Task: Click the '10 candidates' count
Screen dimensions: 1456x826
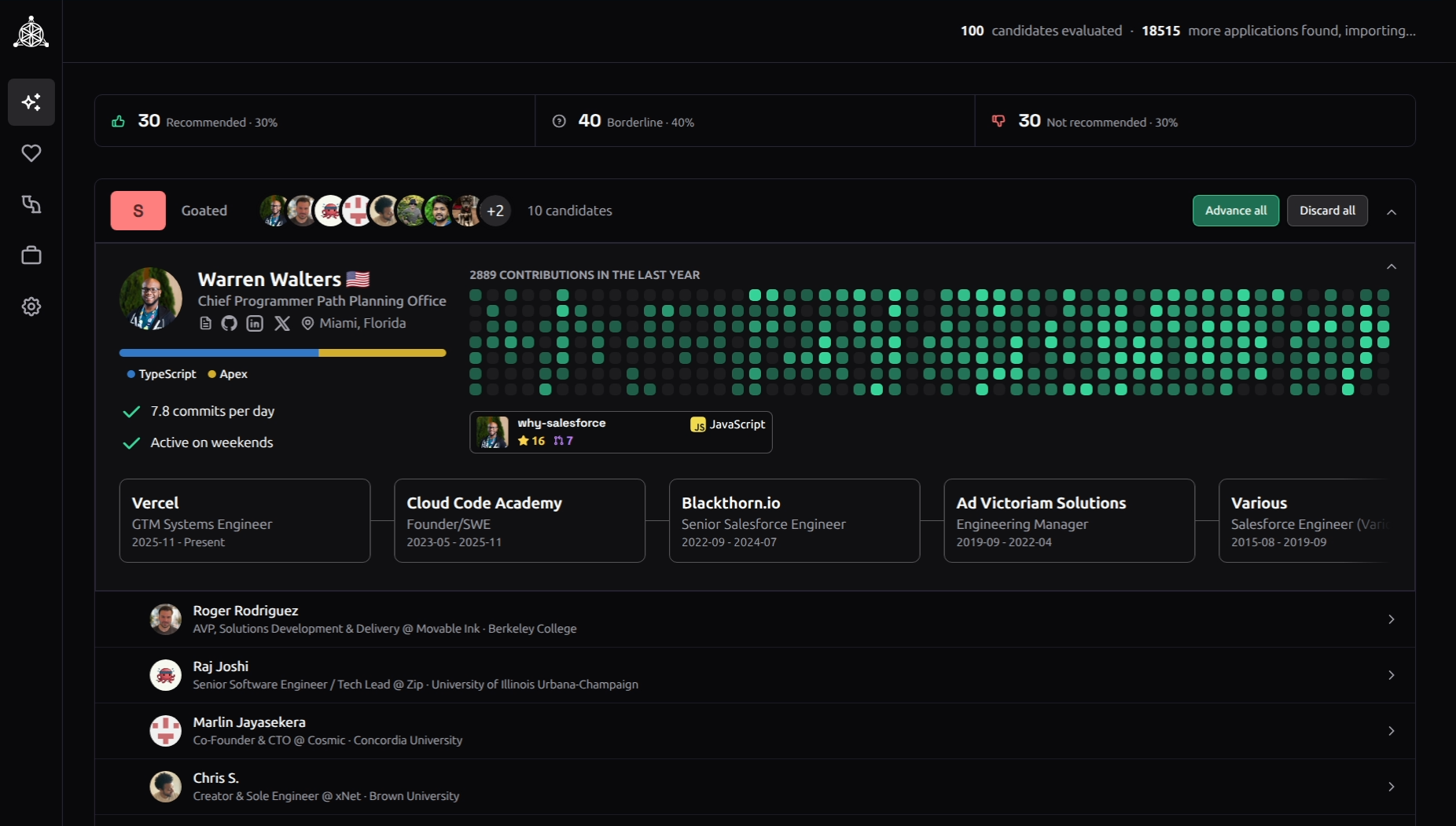Action: 570,211
